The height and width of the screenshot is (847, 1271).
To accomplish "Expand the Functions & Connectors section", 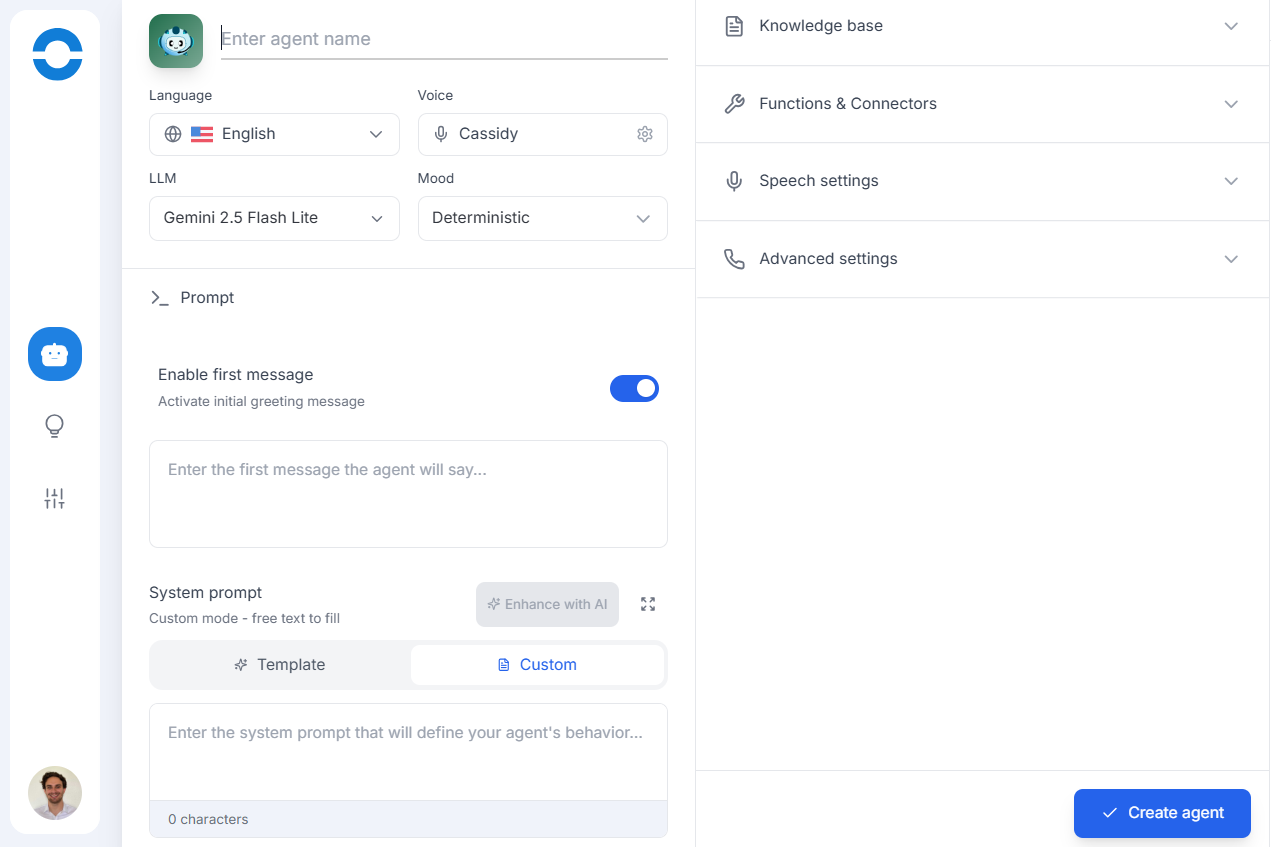I will tap(982, 104).
